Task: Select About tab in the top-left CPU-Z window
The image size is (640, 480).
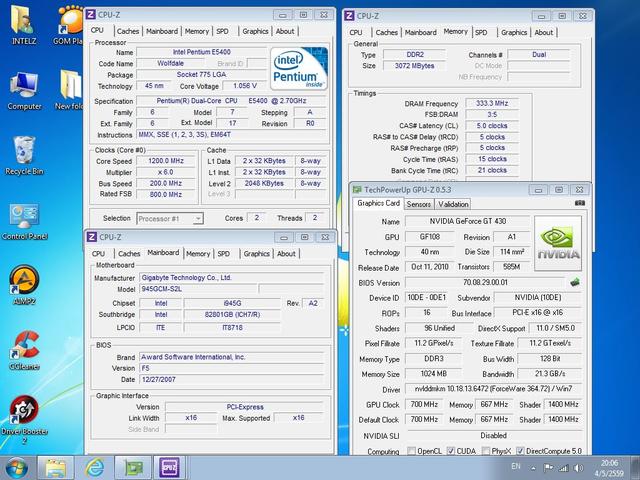Action: [285, 31]
